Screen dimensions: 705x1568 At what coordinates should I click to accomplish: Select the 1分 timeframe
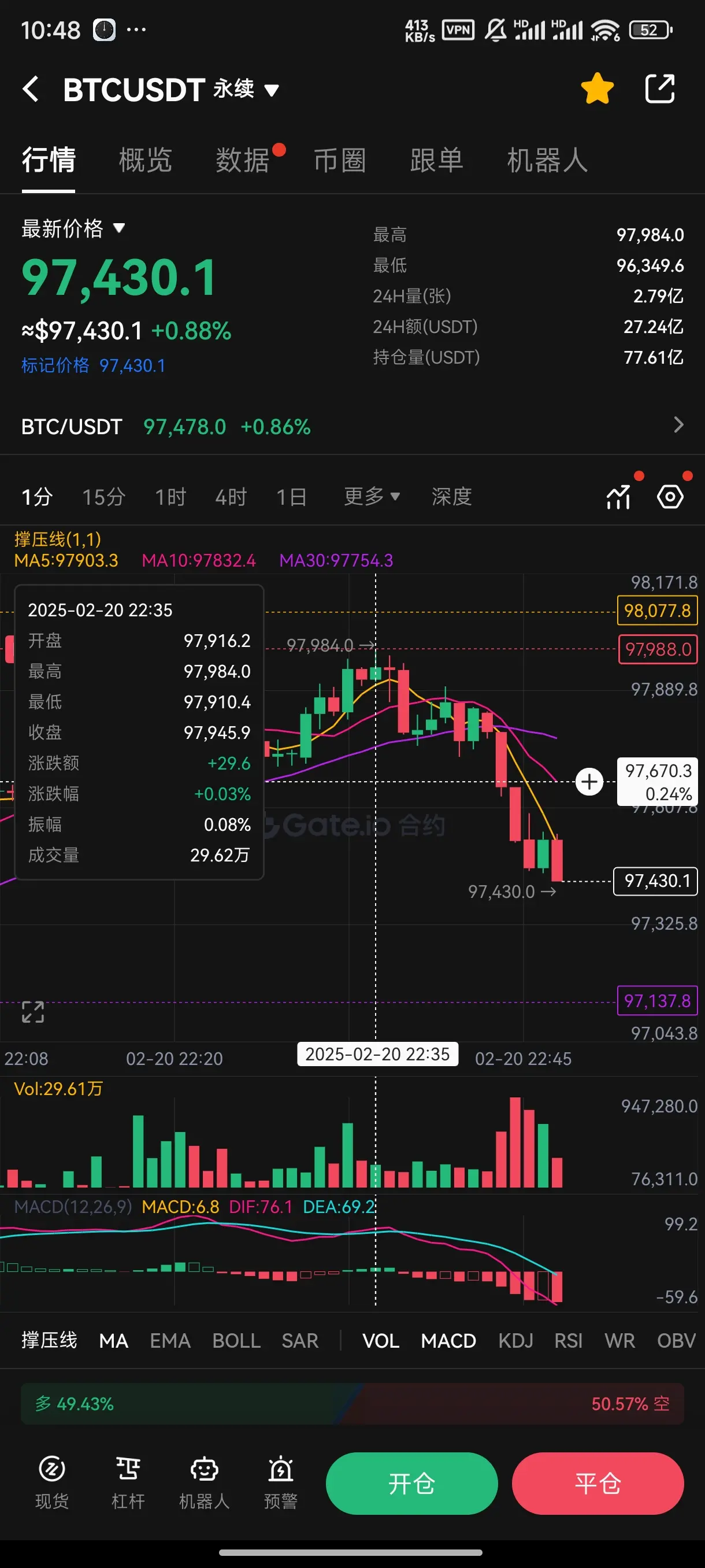coord(37,497)
